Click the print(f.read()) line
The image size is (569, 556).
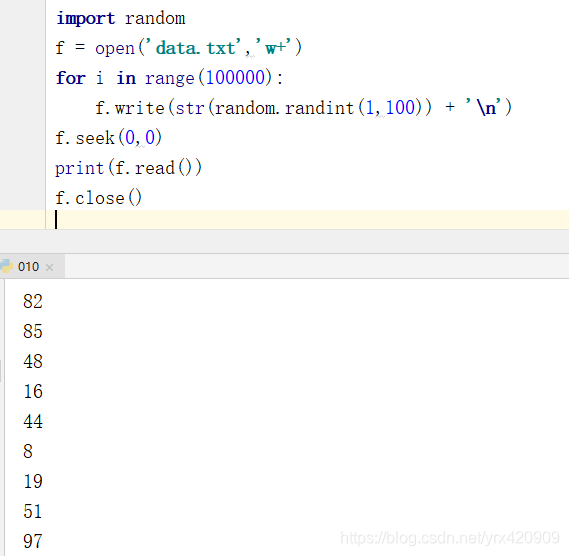coord(128,168)
